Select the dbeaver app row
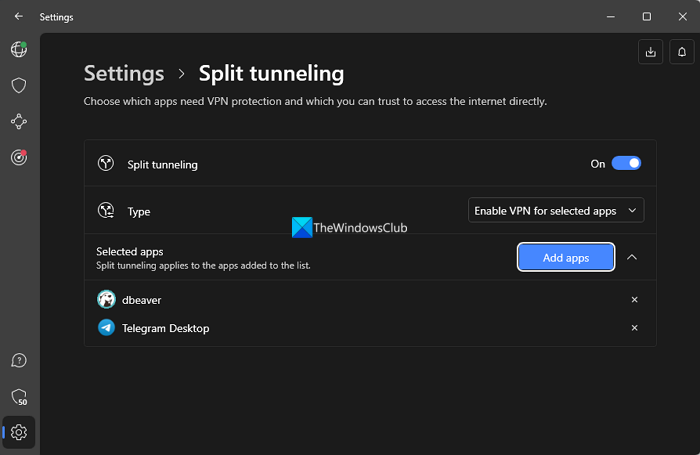The height and width of the screenshot is (455, 700). (x=140, y=299)
